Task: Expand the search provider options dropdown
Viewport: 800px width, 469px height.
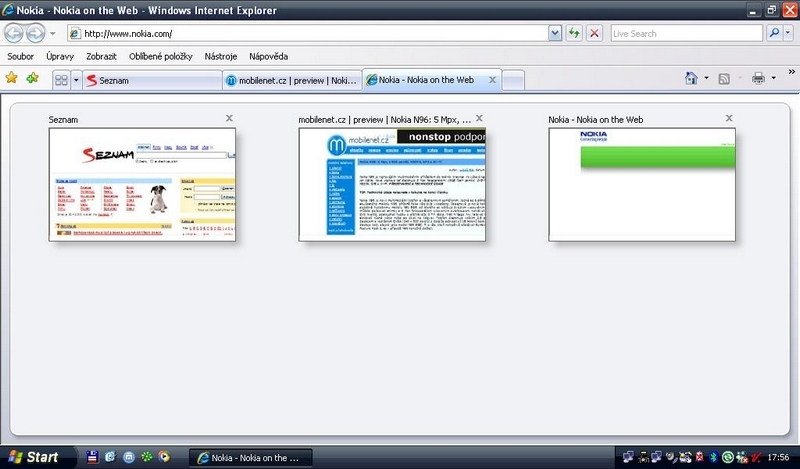Action: [x=789, y=33]
